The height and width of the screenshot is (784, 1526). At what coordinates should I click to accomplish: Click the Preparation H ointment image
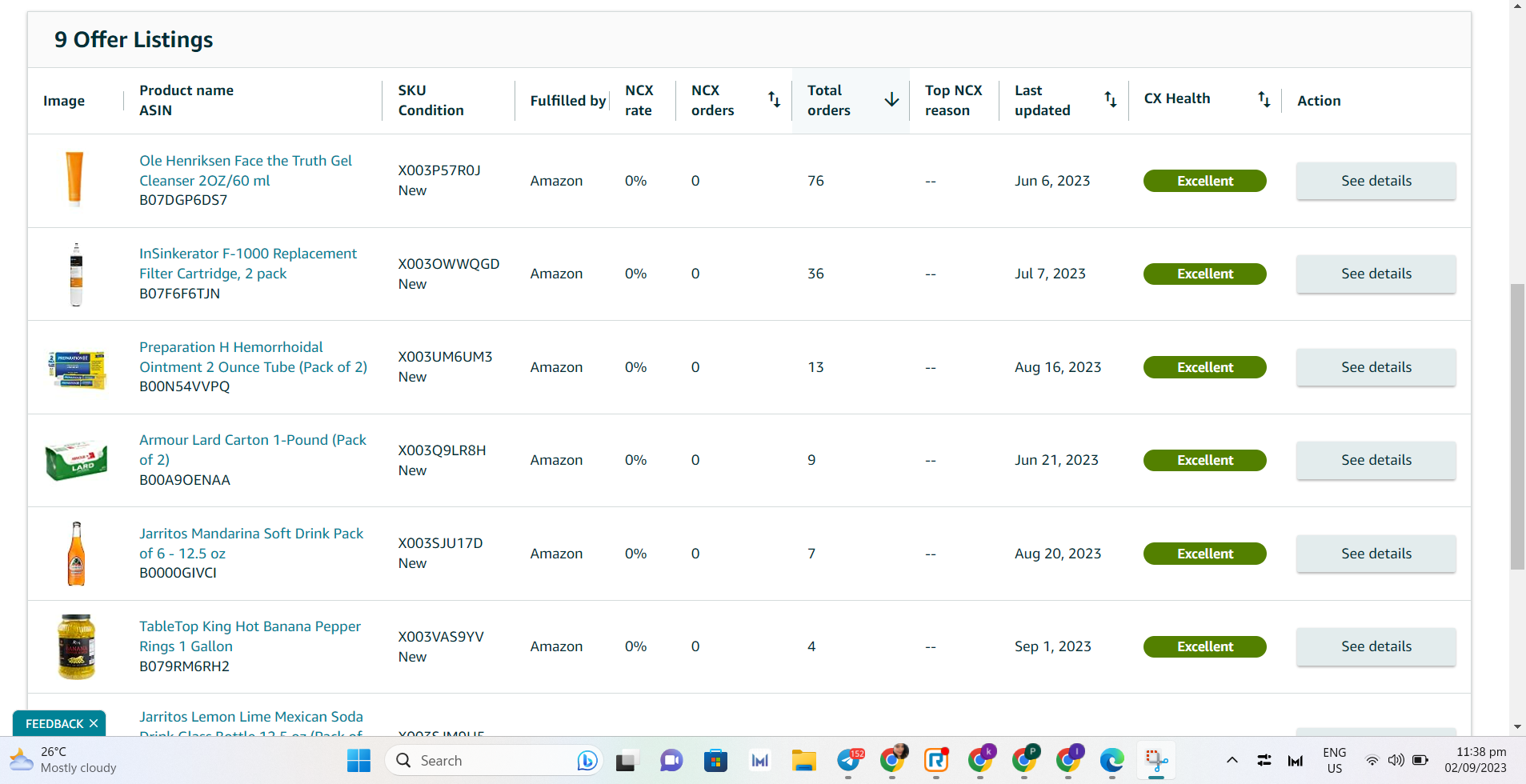[x=77, y=369]
